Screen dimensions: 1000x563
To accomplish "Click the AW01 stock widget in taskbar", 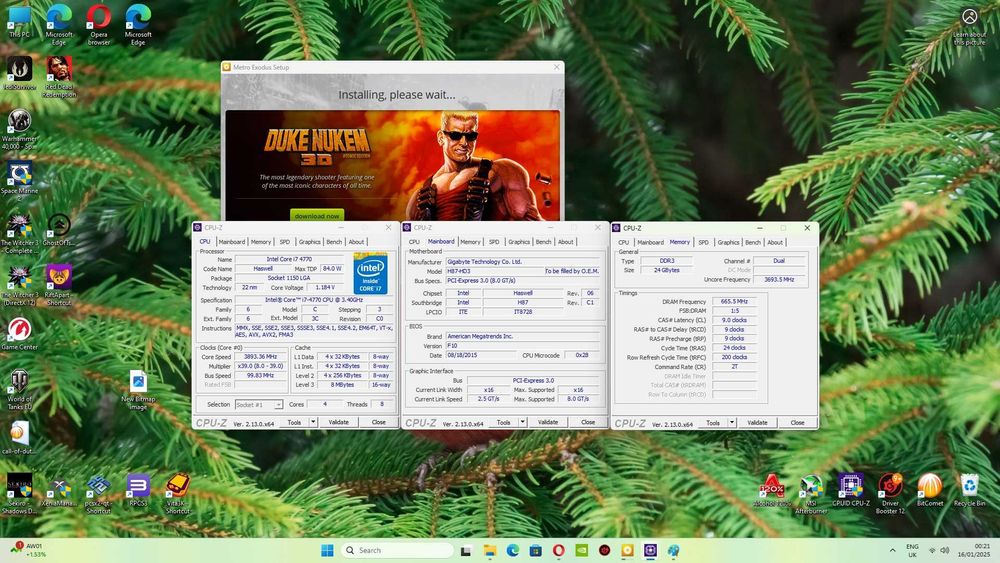I will (x=27, y=550).
